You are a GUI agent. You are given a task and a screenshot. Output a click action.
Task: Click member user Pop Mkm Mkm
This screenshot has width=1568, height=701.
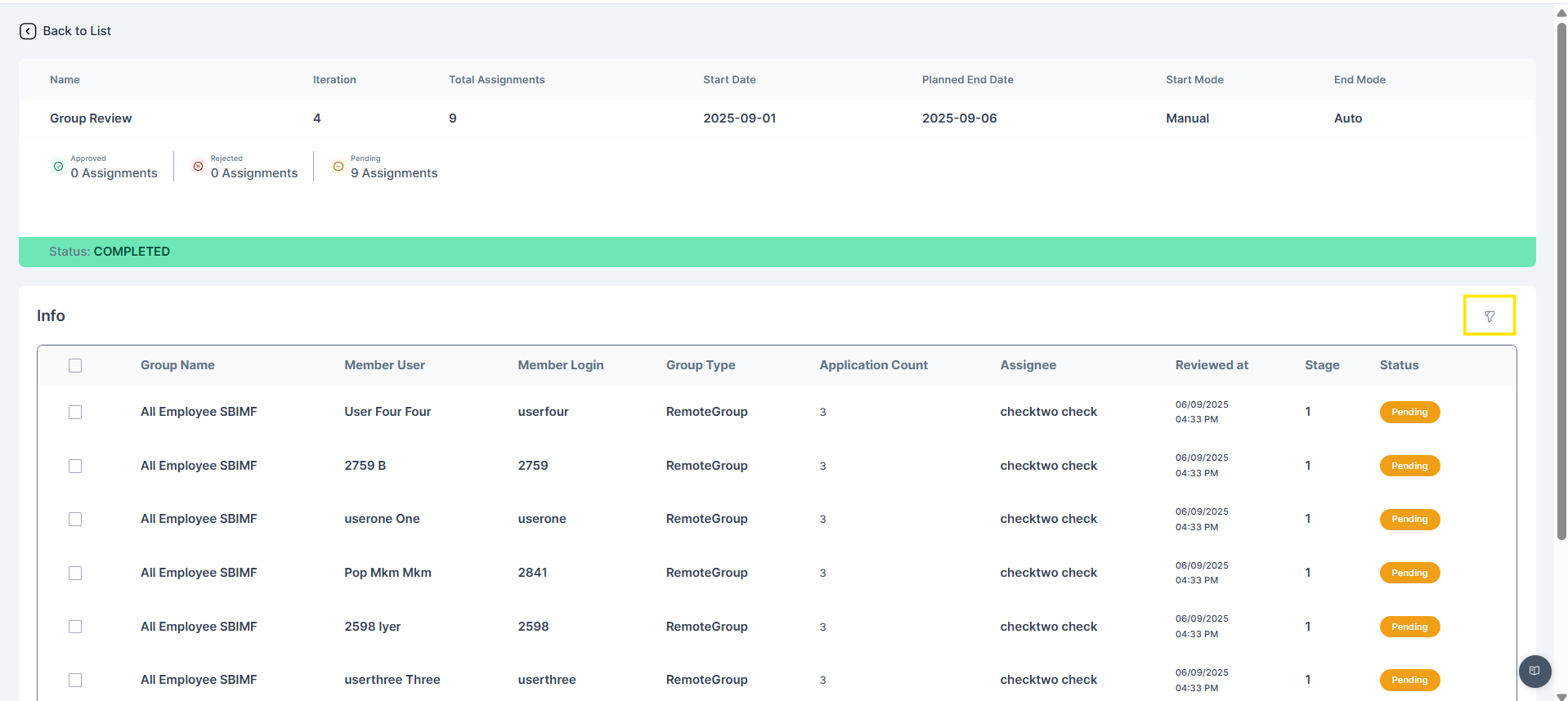[x=388, y=573]
